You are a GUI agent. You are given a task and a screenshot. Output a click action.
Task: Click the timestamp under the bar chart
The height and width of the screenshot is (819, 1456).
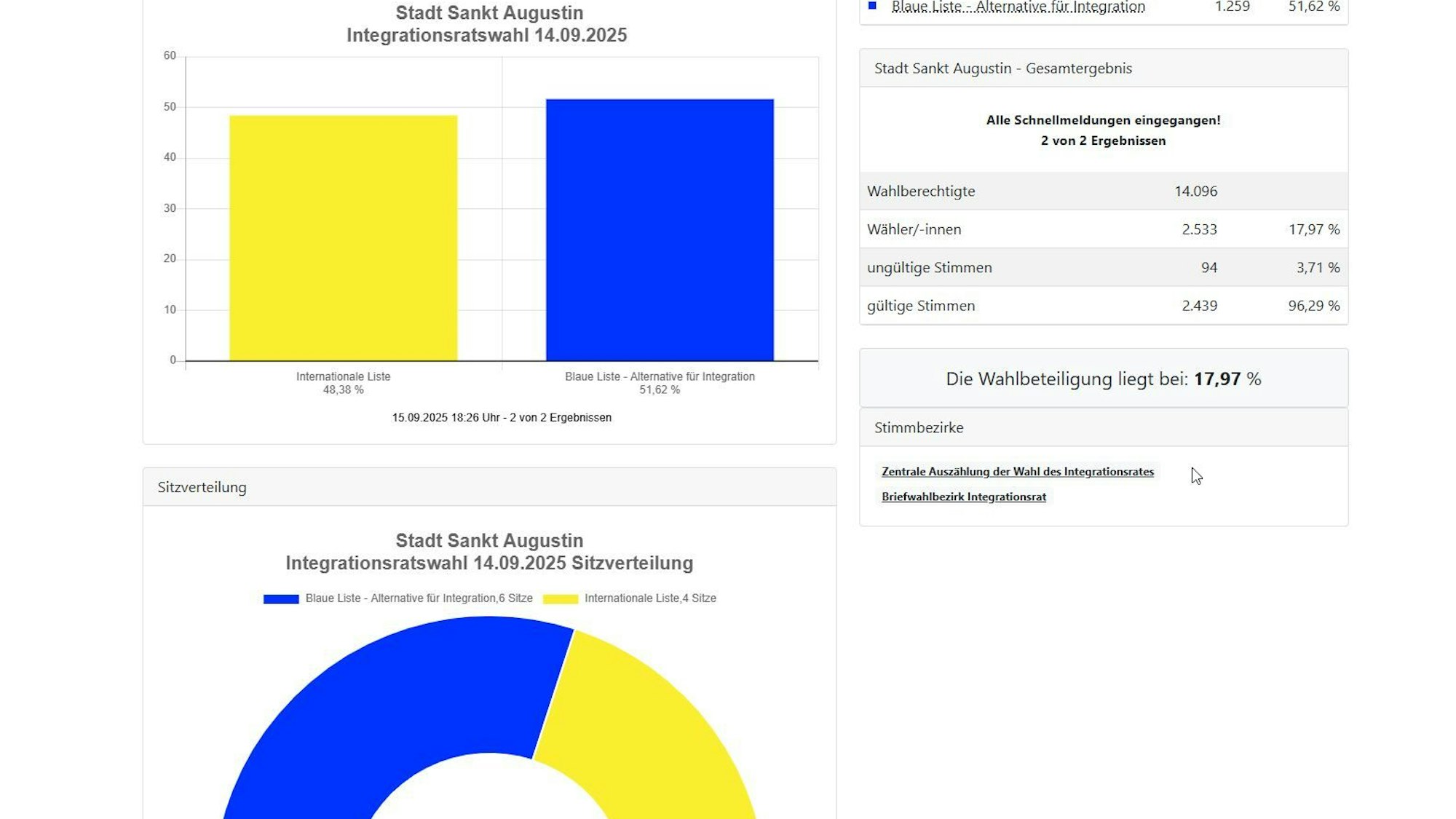click(502, 417)
